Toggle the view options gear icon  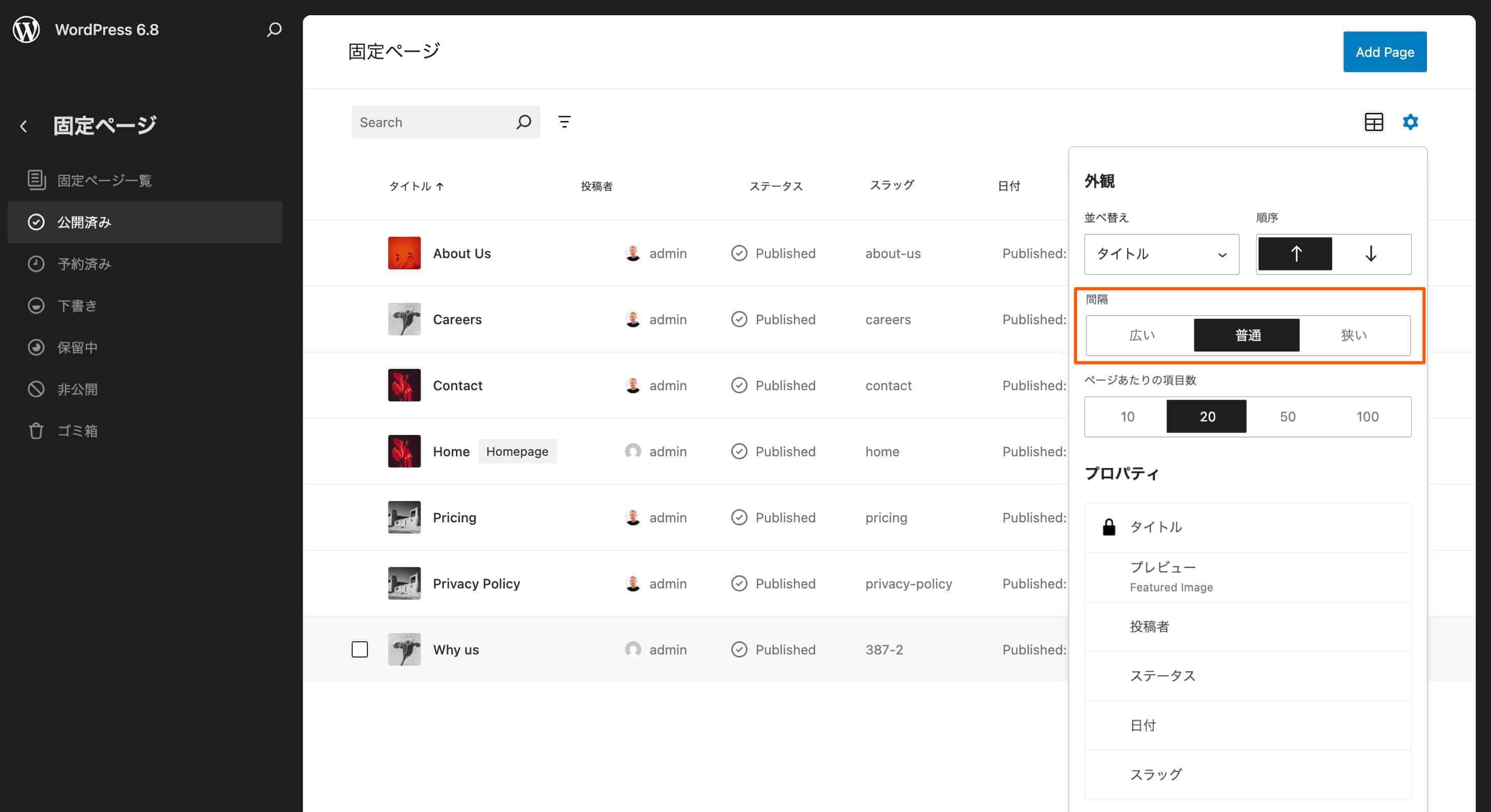point(1410,122)
